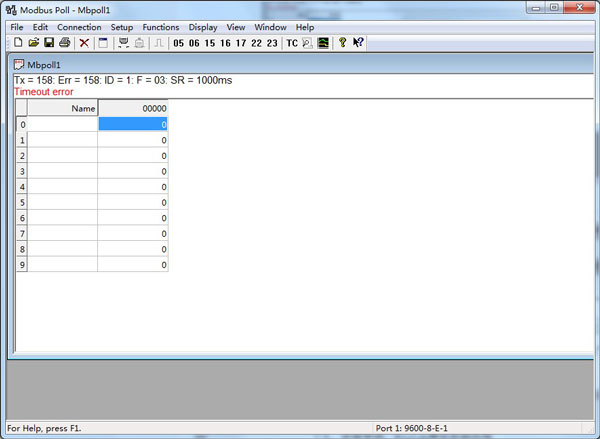Open the Connection menu
Image resolution: width=600 pixels, height=439 pixels.
pos(79,27)
